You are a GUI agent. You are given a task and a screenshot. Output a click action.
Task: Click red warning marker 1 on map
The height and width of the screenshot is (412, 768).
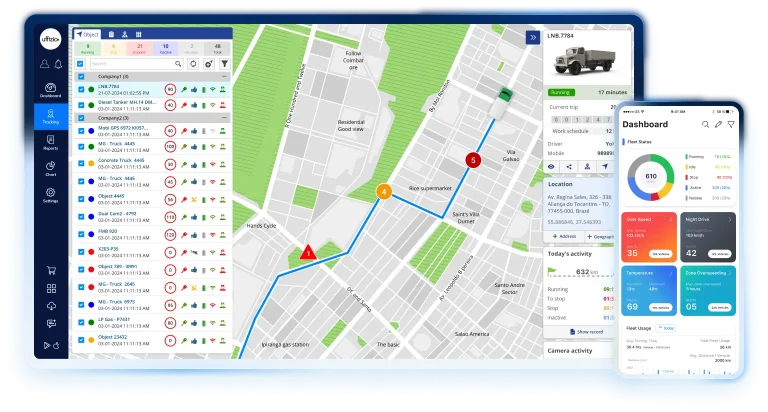[308, 253]
